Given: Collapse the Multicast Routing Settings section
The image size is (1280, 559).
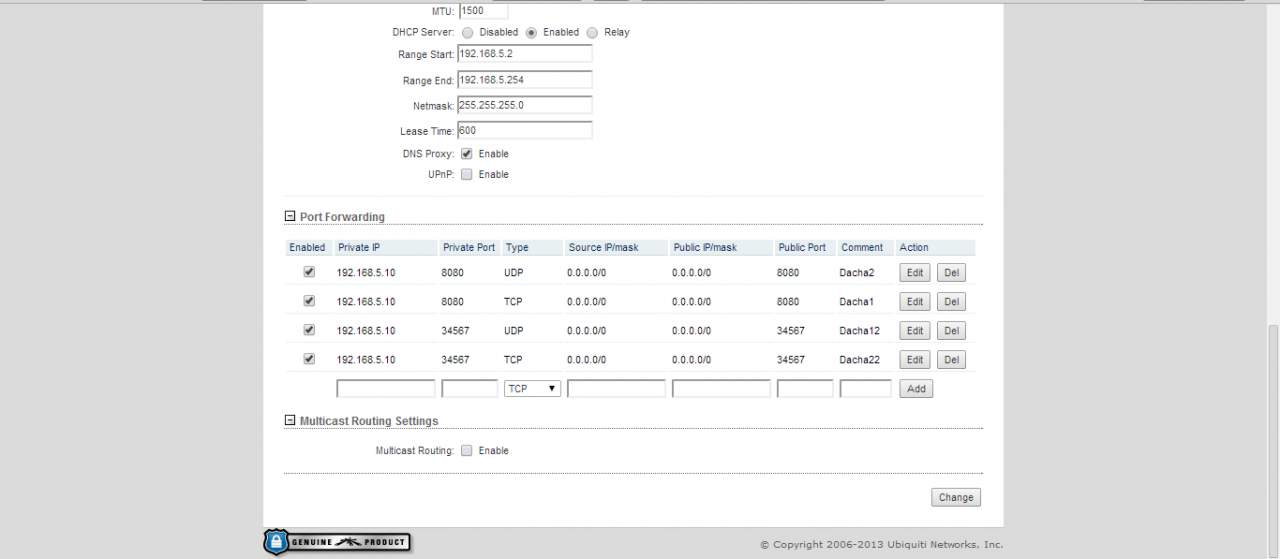Looking at the screenshot, I should tap(290, 421).
